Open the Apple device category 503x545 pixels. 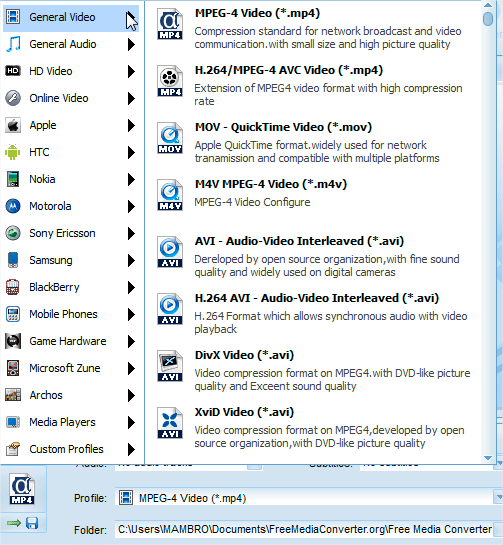click(71, 125)
